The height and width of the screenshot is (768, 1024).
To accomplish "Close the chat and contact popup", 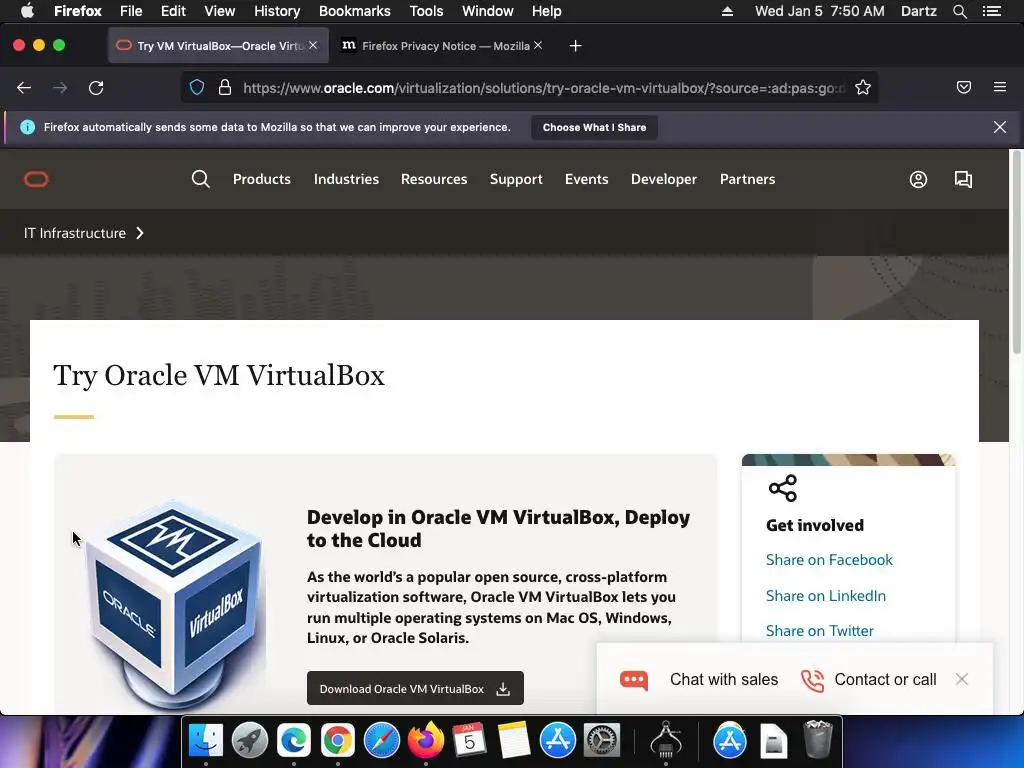I will [961, 679].
